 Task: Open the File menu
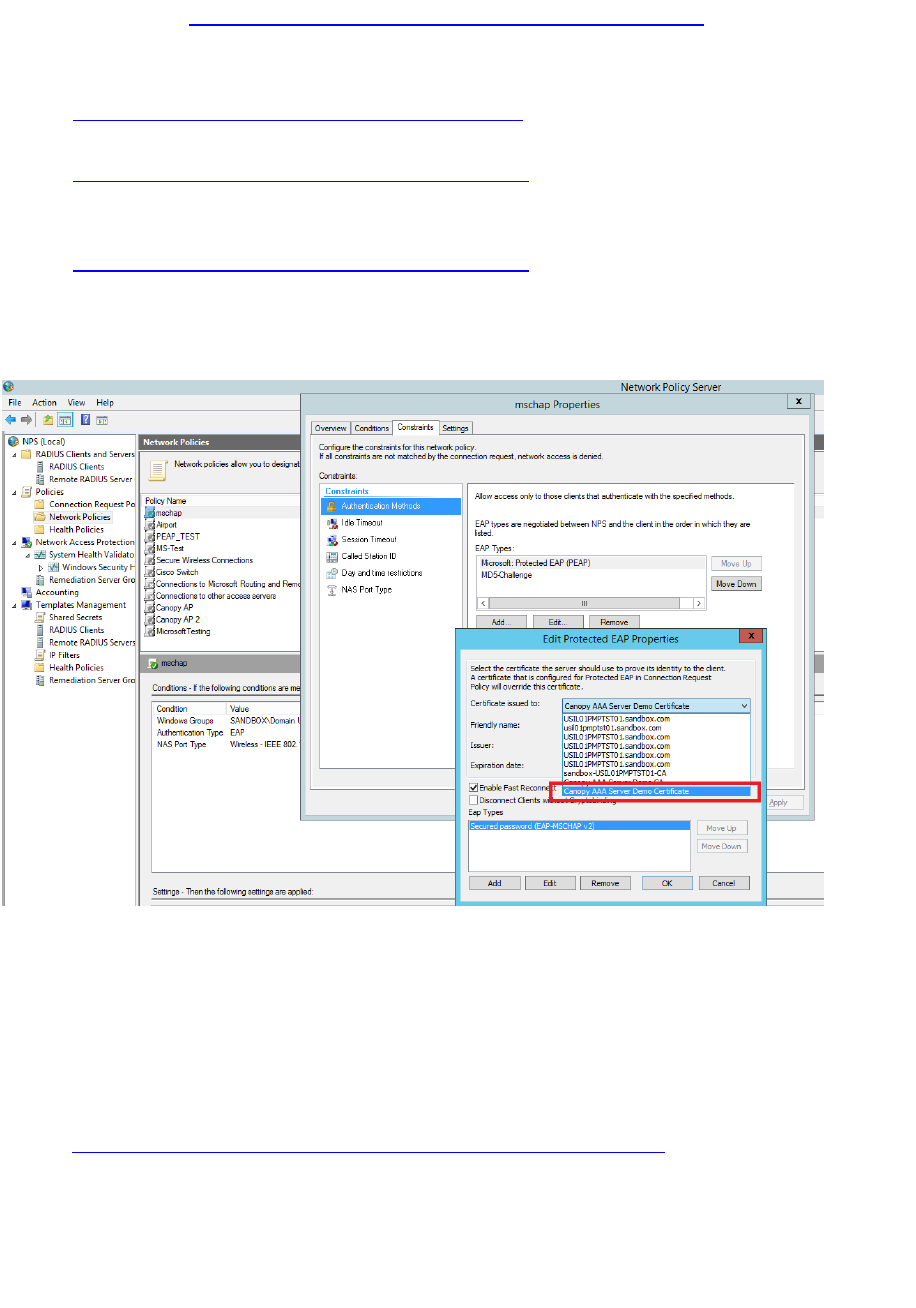[x=15, y=402]
